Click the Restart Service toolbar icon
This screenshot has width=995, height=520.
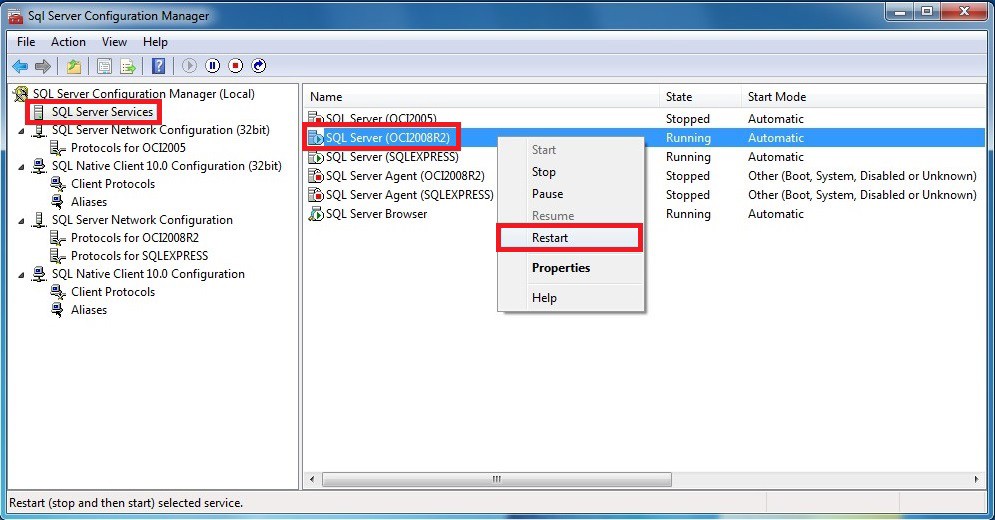(x=259, y=66)
